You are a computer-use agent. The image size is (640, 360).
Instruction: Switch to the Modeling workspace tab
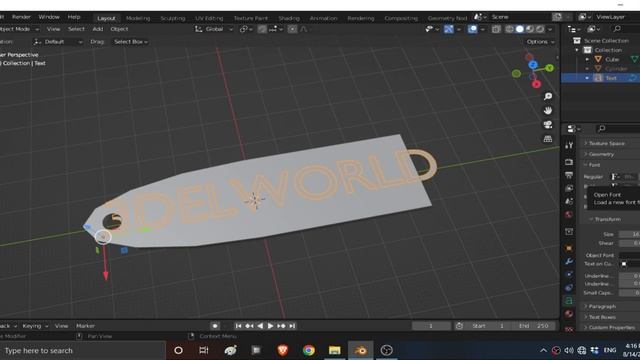[138, 18]
